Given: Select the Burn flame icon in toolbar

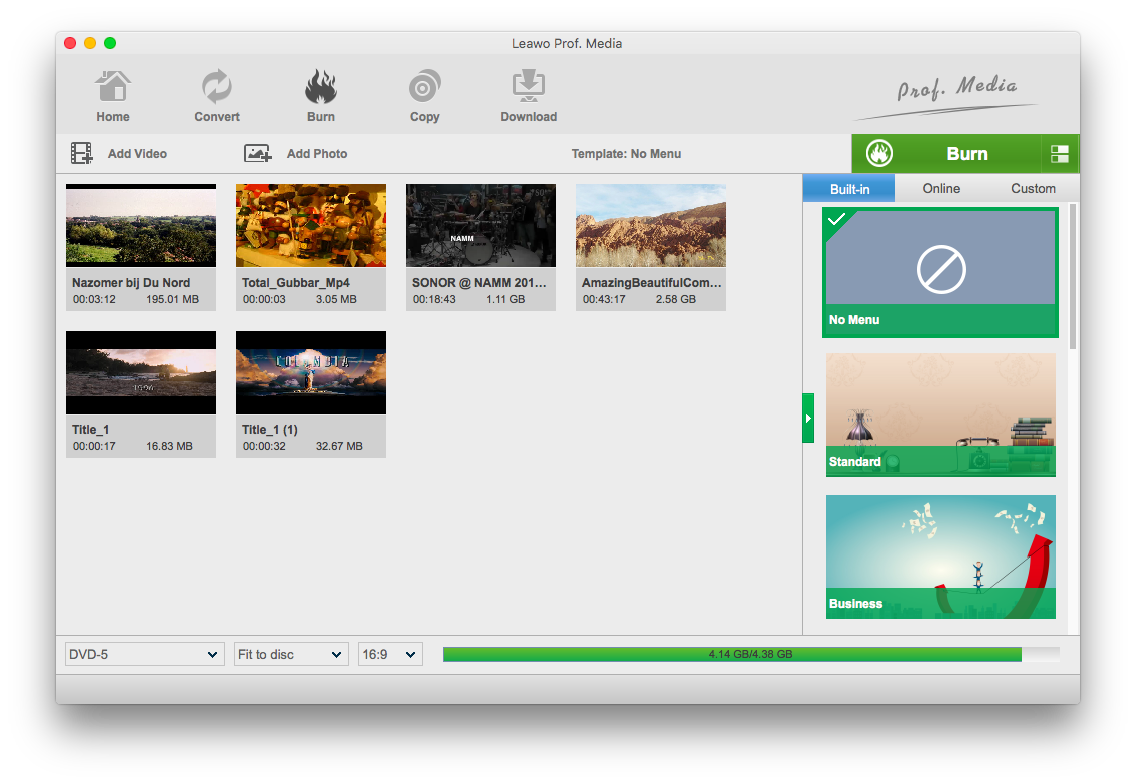Looking at the screenshot, I should [321, 88].
